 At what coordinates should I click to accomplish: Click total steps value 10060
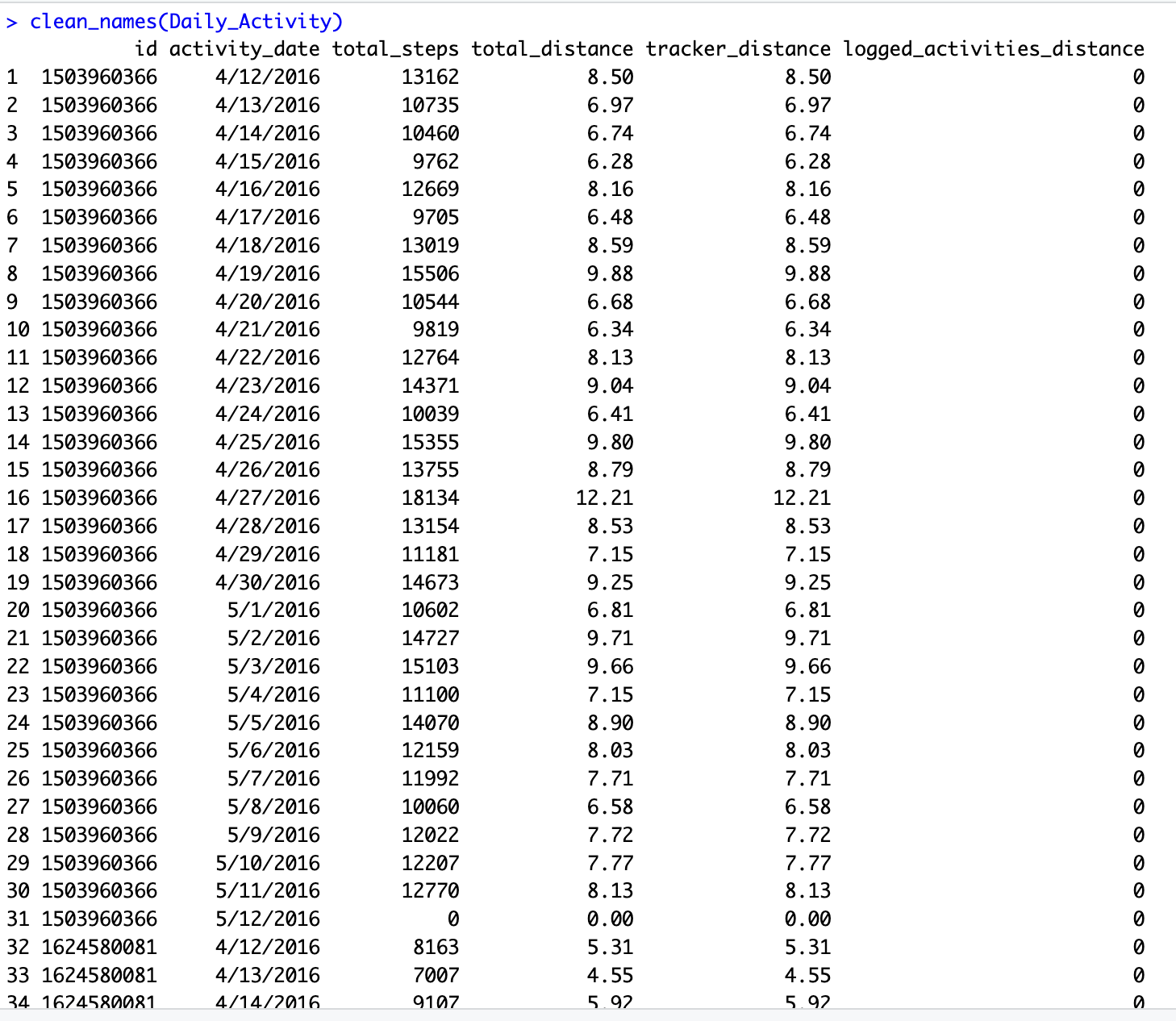pos(431,807)
